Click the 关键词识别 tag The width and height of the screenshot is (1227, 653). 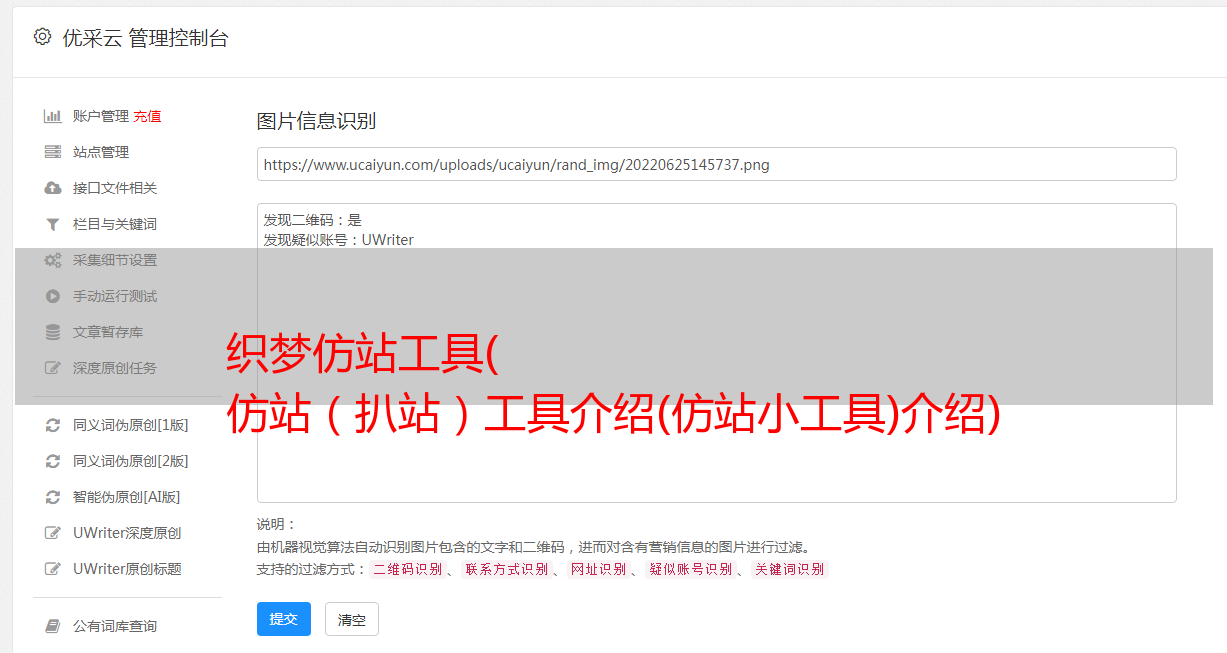789,569
